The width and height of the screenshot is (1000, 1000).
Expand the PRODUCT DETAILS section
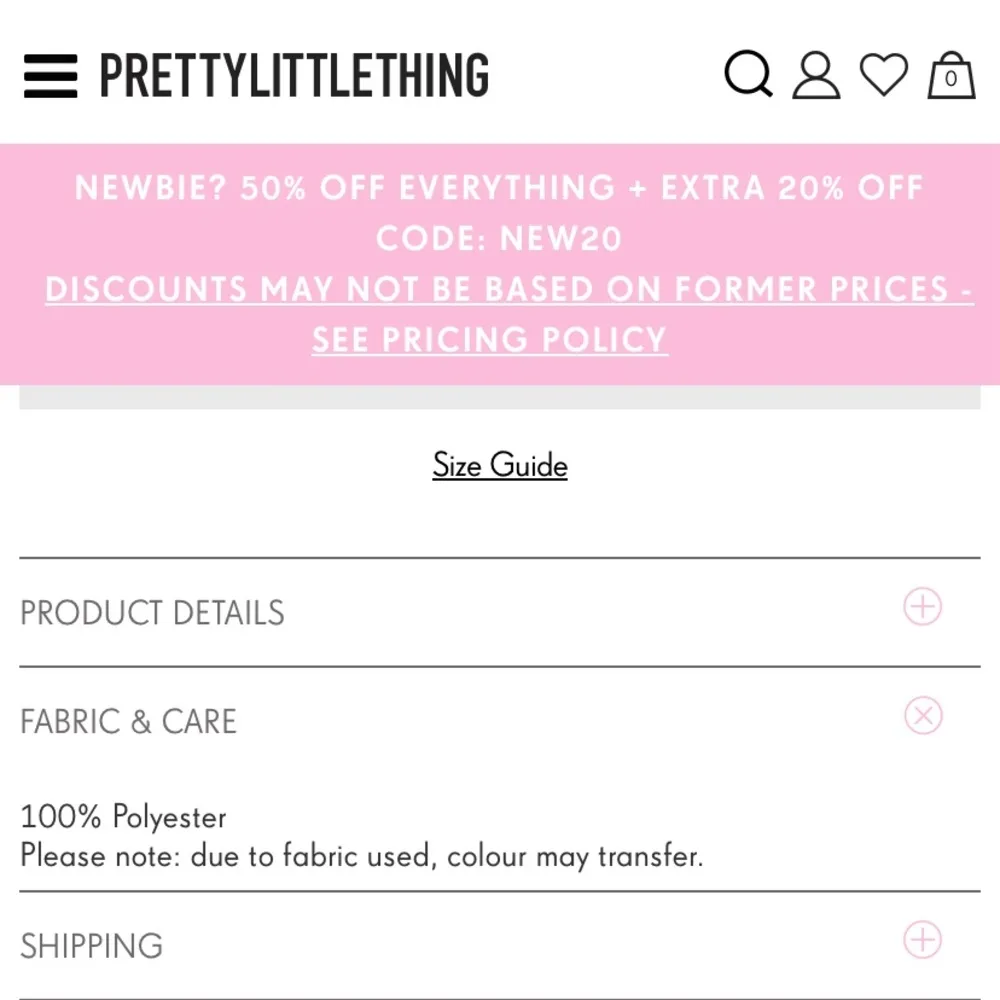click(151, 612)
